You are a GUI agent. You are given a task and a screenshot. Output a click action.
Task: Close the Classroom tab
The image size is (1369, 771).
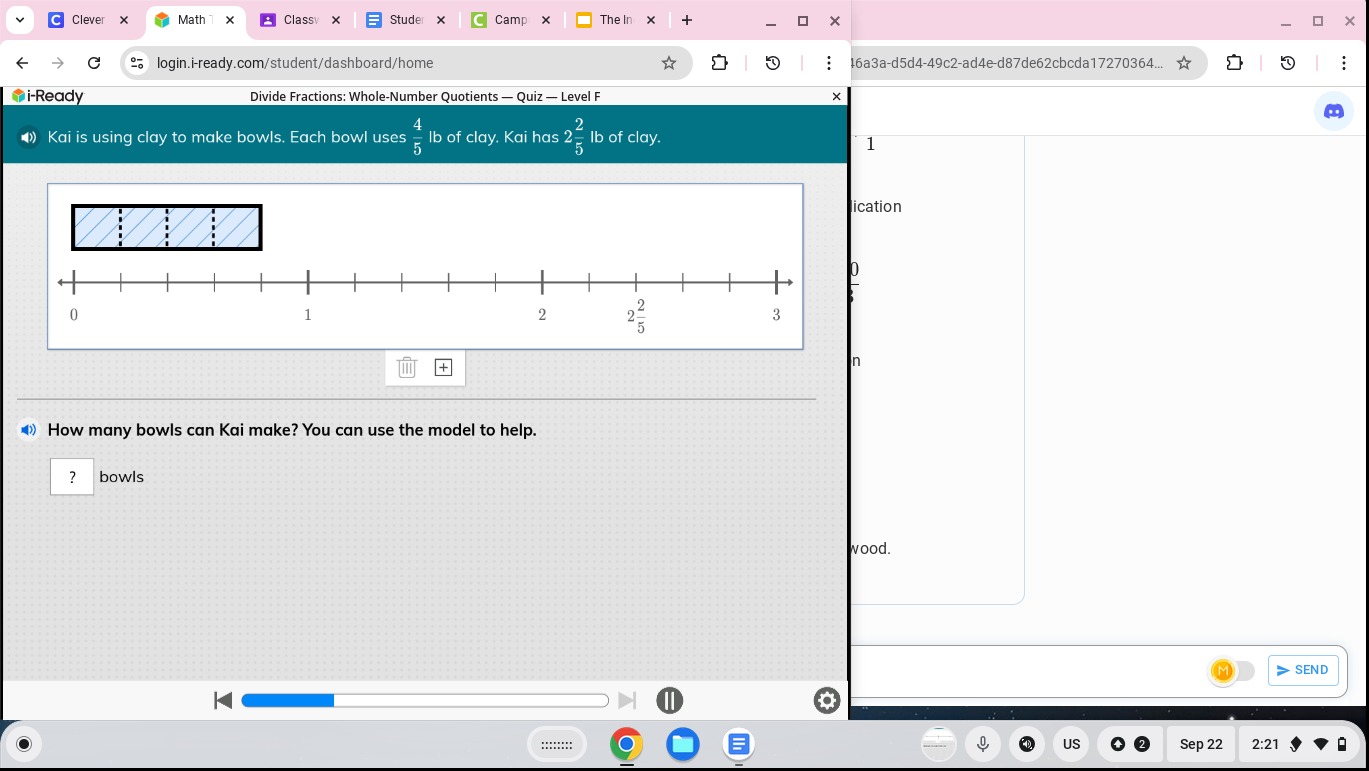point(335,20)
